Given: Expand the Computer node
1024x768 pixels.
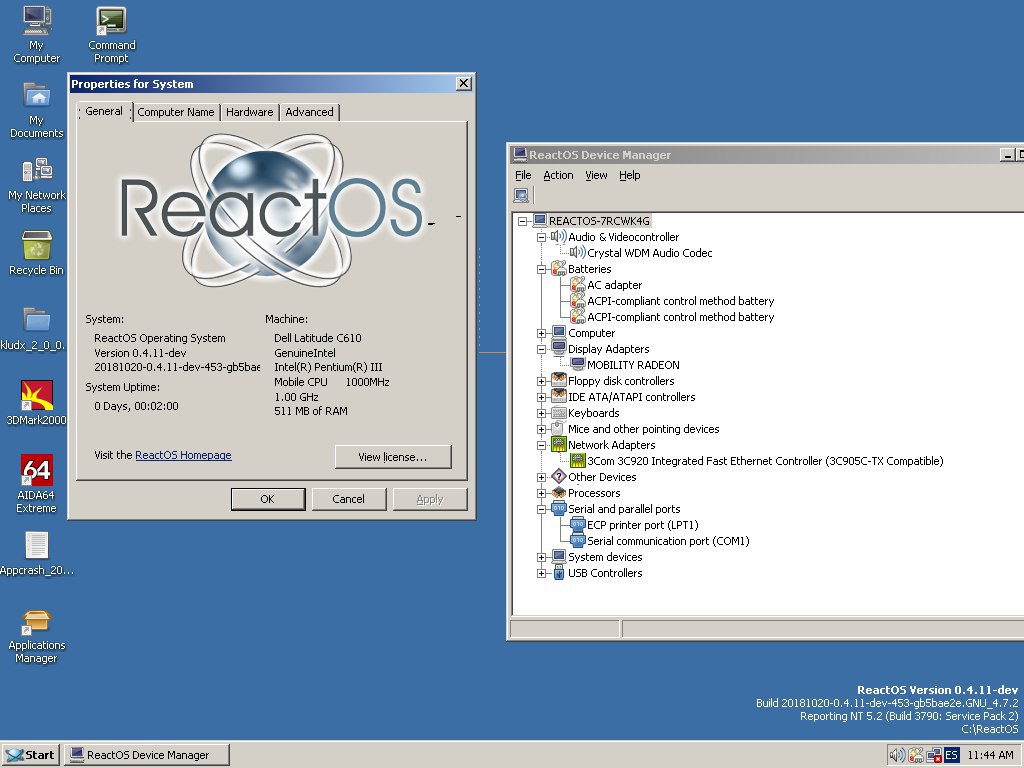Looking at the screenshot, I should [x=541, y=333].
